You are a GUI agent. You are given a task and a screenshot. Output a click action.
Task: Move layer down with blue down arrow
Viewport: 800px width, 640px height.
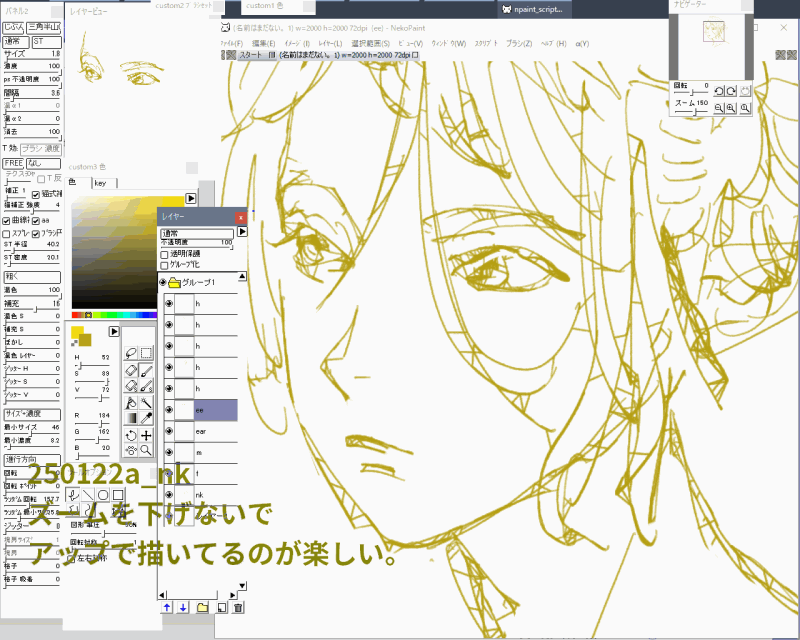[183, 607]
